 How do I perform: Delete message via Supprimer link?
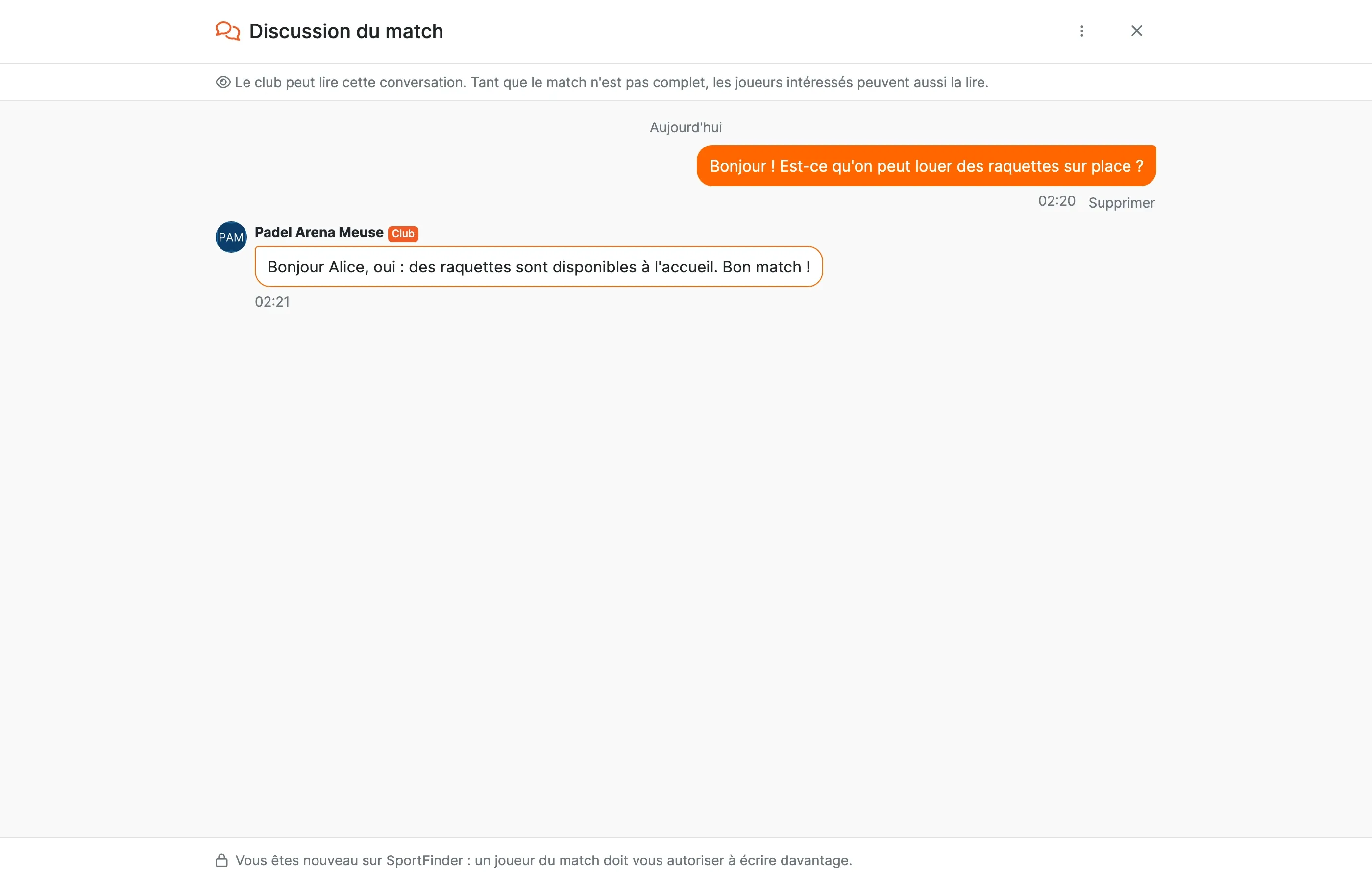click(1121, 203)
